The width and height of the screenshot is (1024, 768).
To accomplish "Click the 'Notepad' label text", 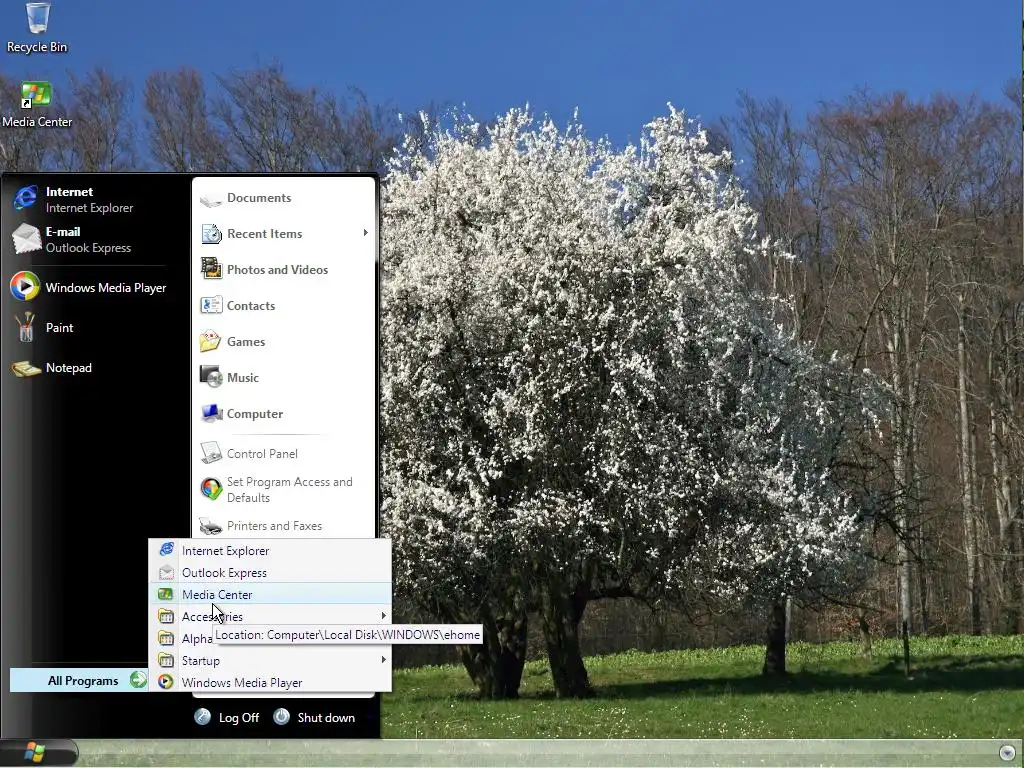I will (69, 368).
